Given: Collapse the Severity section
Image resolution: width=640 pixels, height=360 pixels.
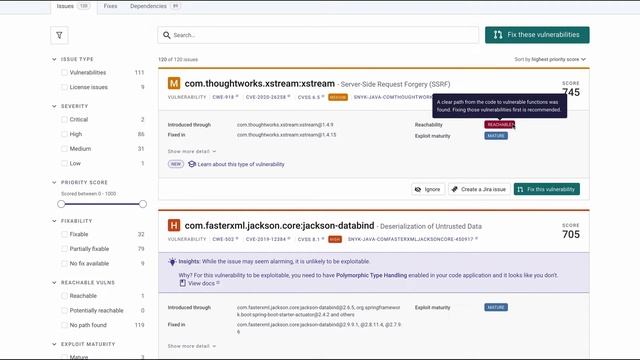Looking at the screenshot, I should coord(54,106).
